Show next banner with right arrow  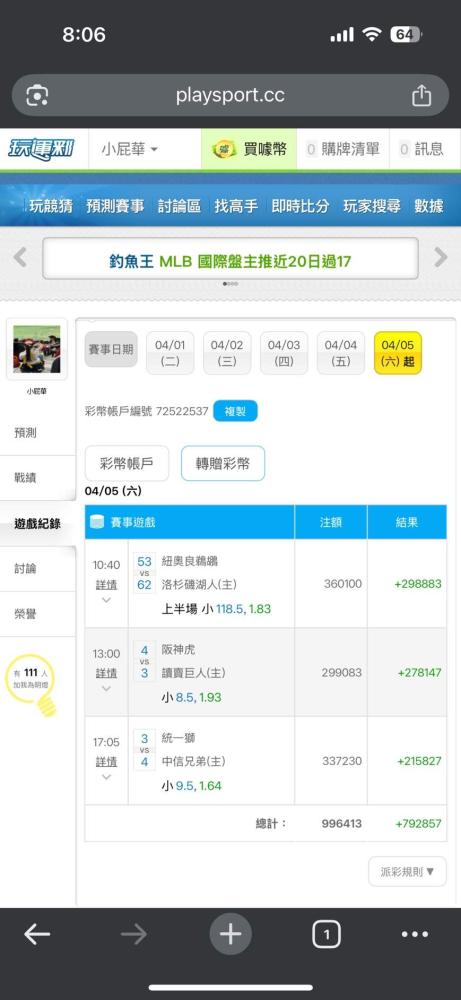441,258
